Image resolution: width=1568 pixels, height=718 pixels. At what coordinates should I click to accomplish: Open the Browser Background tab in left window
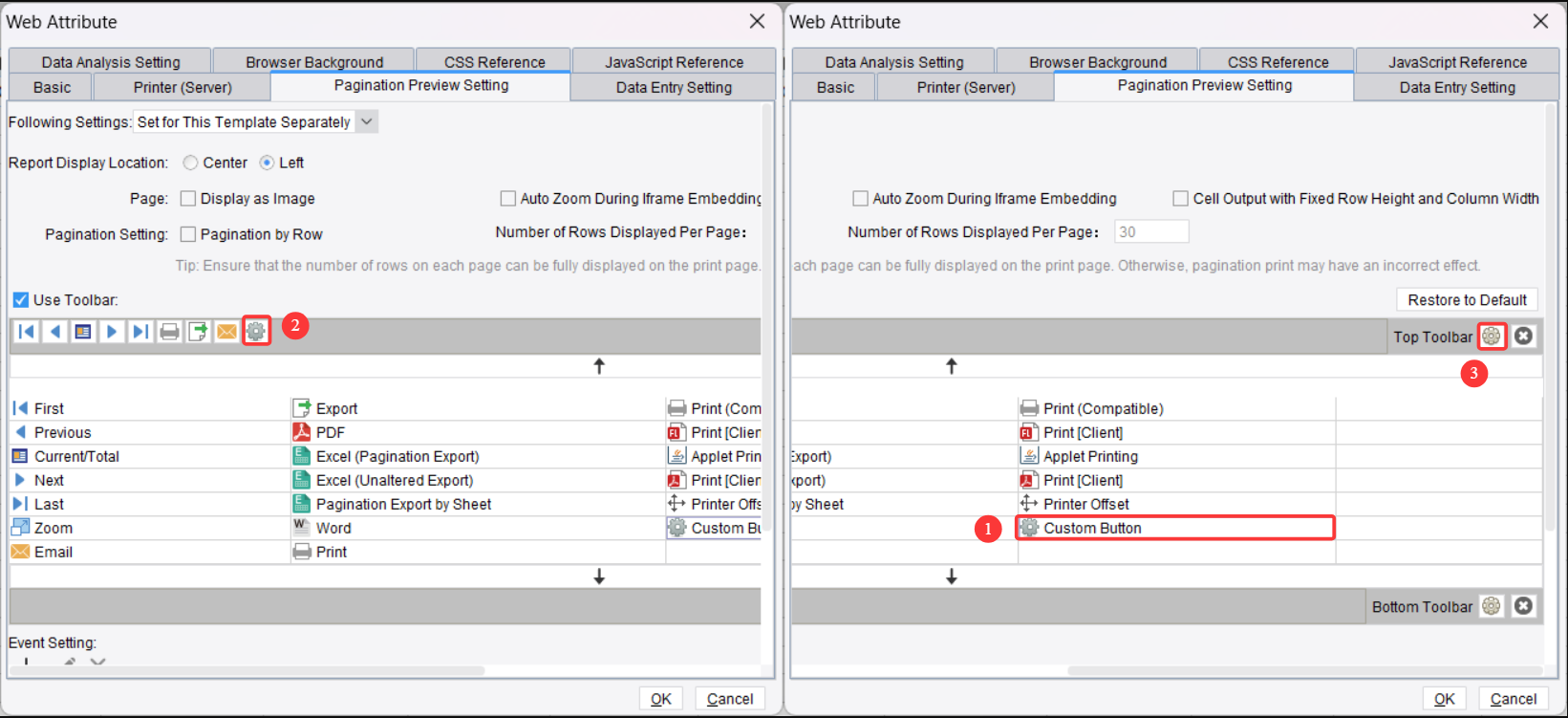(x=314, y=62)
